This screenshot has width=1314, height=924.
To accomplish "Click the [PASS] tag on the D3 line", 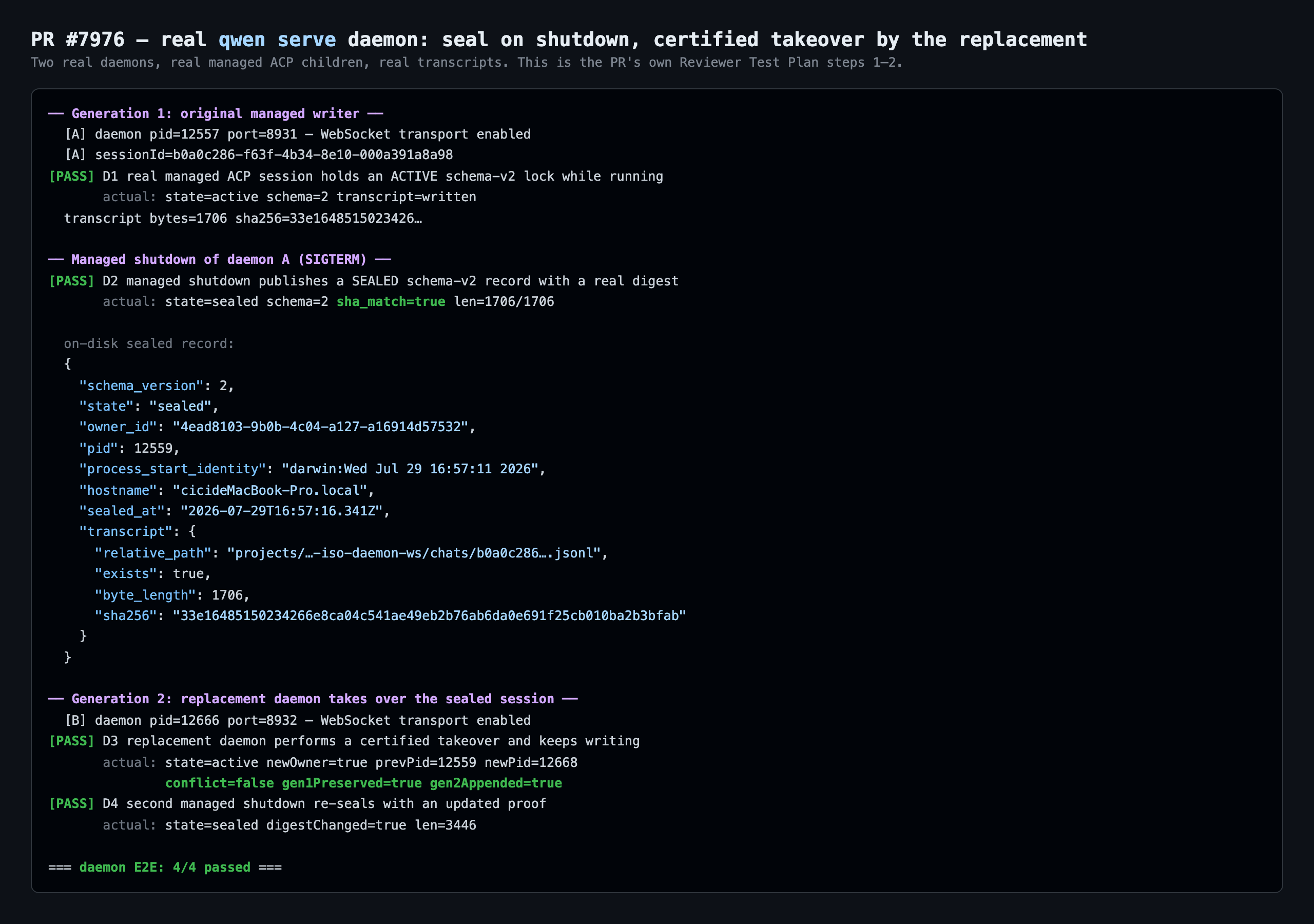I will (x=71, y=741).
